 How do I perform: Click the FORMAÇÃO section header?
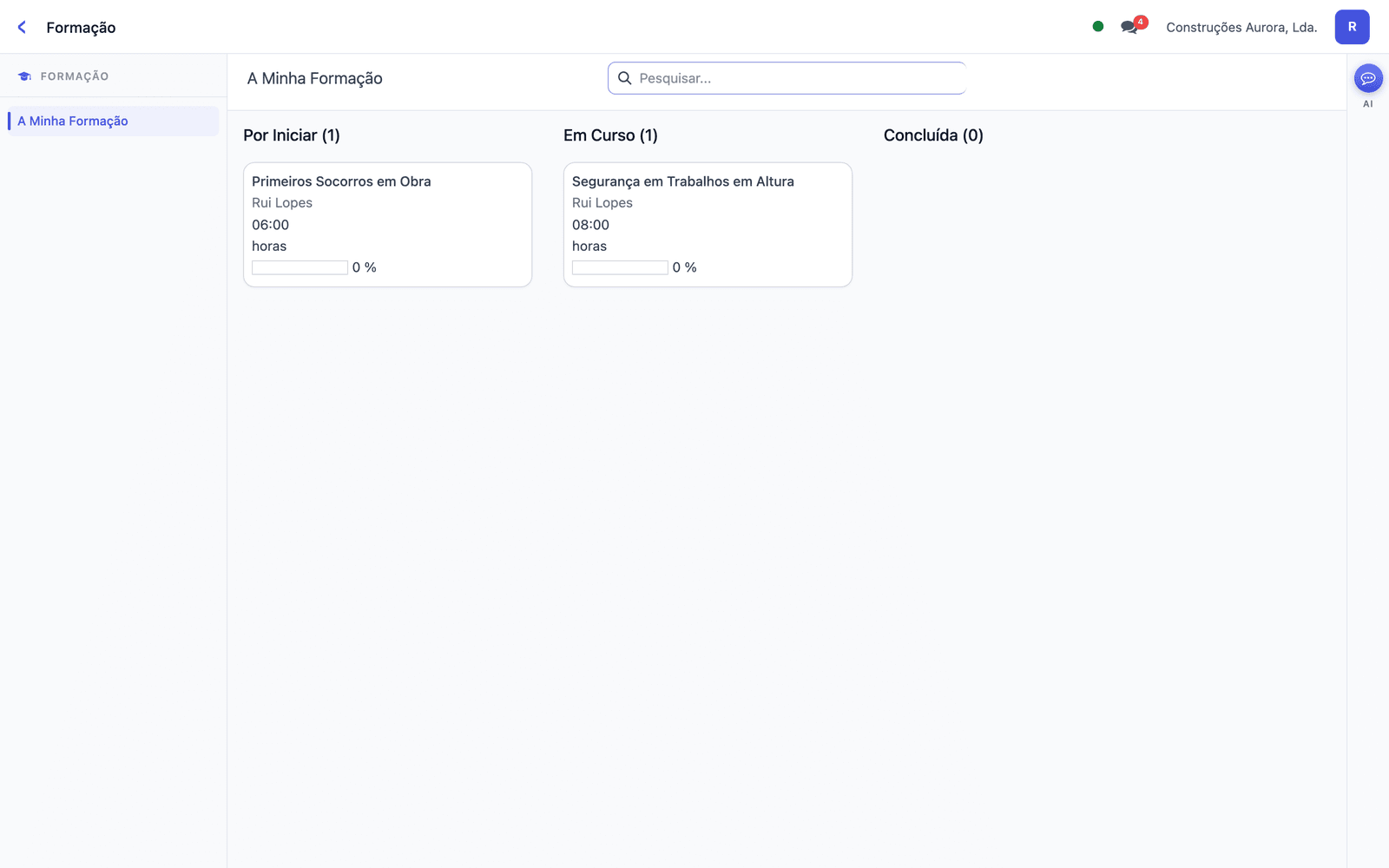tap(75, 76)
